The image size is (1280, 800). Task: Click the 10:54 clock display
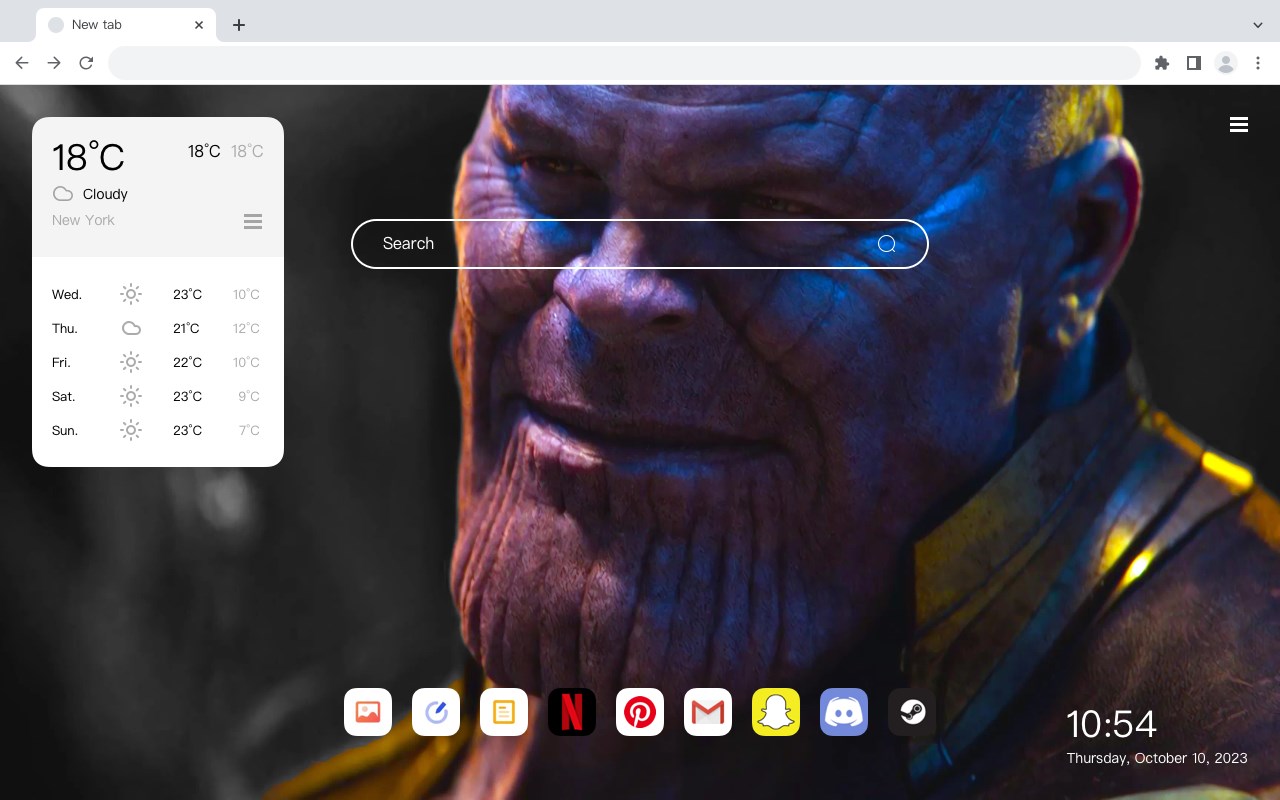coord(1111,724)
